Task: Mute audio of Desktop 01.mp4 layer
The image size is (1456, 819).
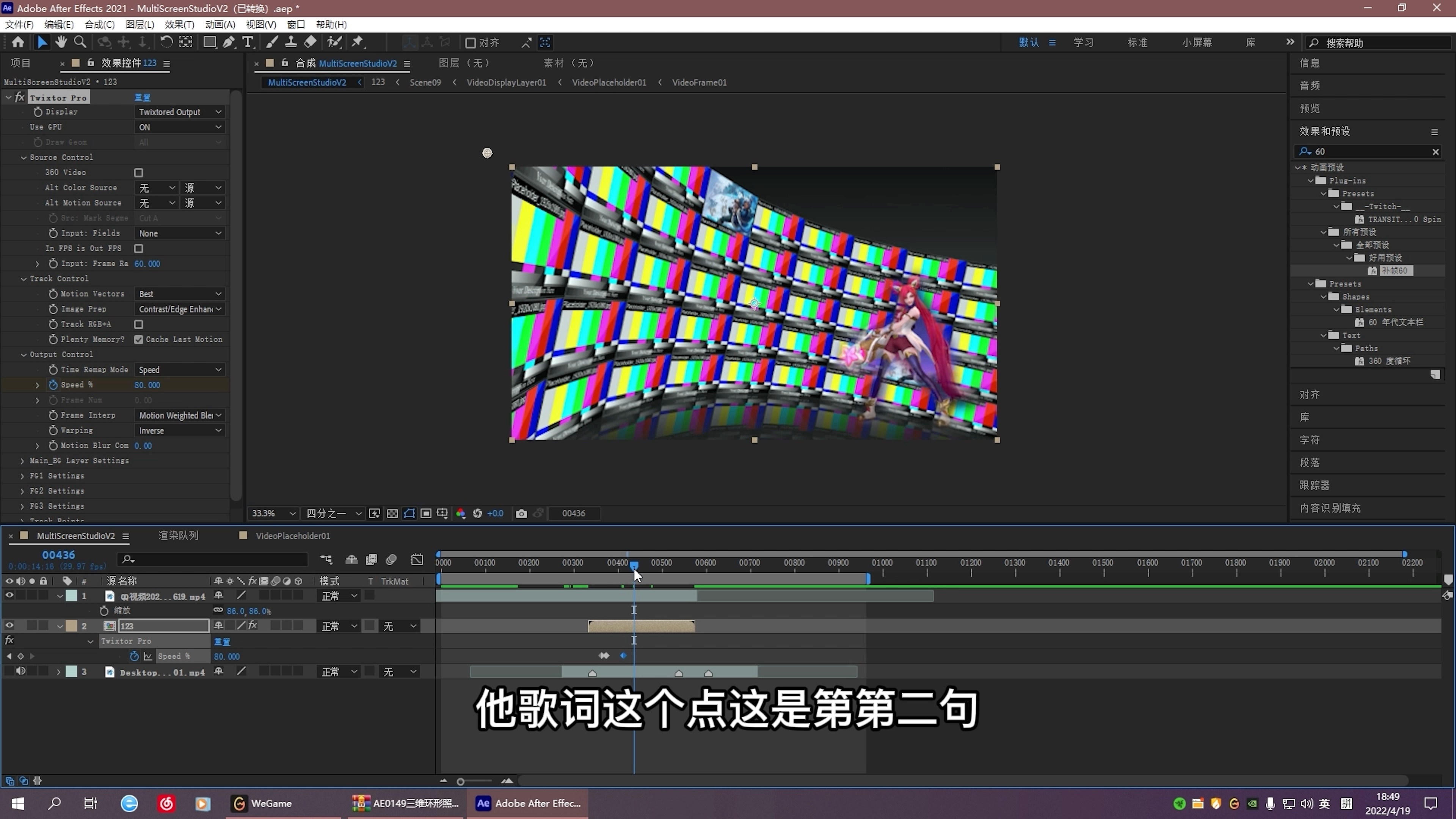Action: click(20, 672)
